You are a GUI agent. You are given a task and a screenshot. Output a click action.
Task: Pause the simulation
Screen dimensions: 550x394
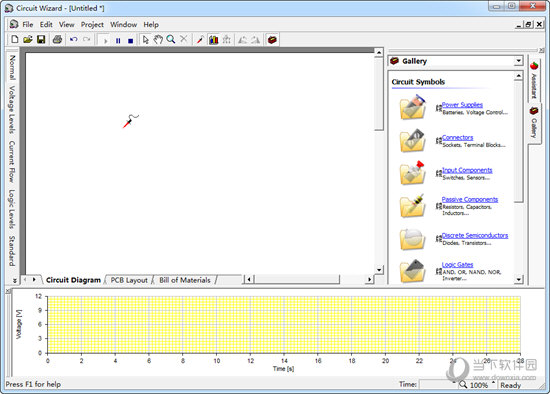pyautogui.click(x=118, y=41)
